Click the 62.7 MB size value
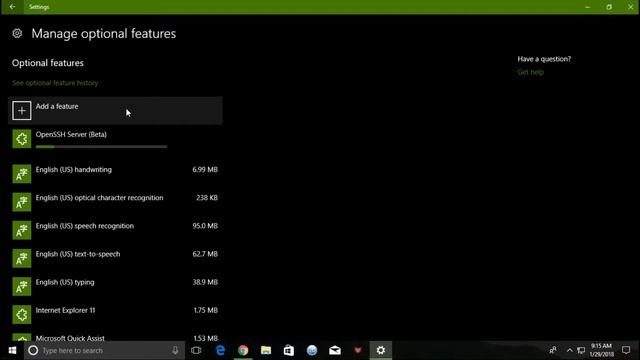The image size is (640, 360). pyautogui.click(x=205, y=254)
